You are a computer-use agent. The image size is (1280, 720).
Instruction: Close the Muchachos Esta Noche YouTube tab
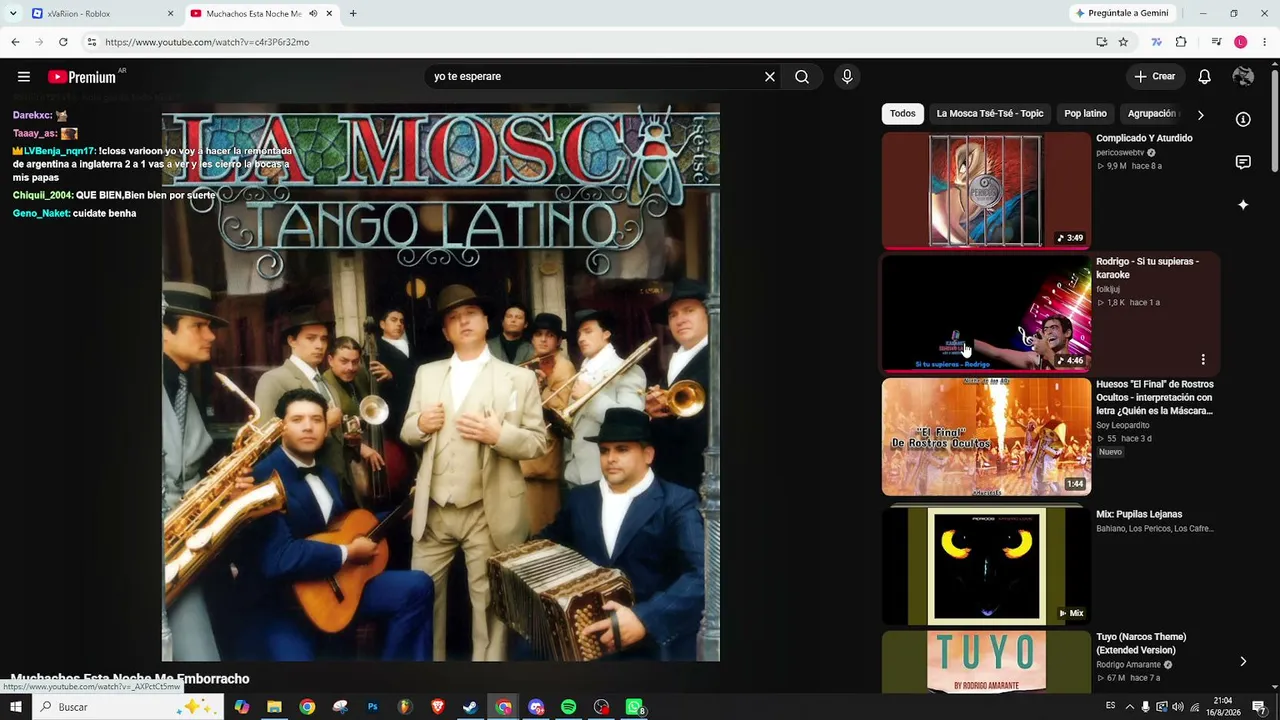[x=330, y=14]
